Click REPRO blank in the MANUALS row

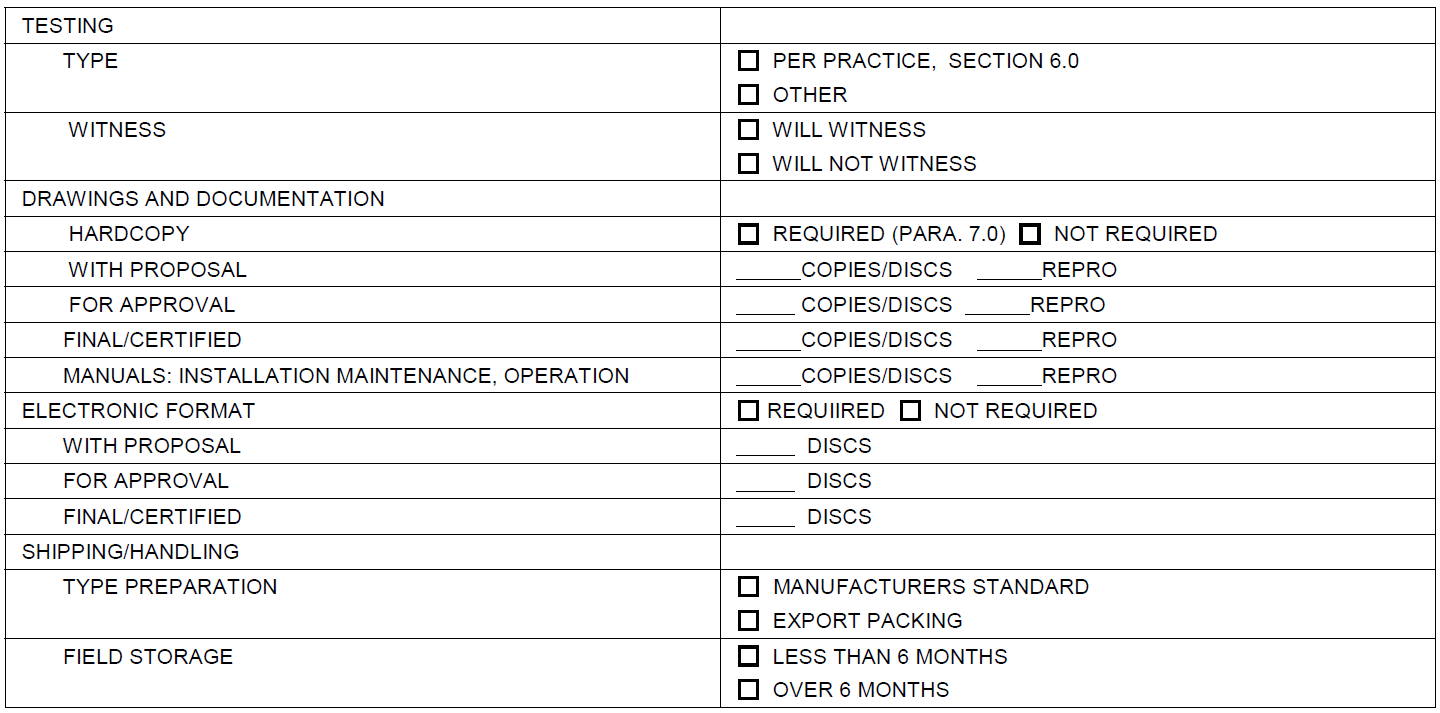click(x=1009, y=378)
